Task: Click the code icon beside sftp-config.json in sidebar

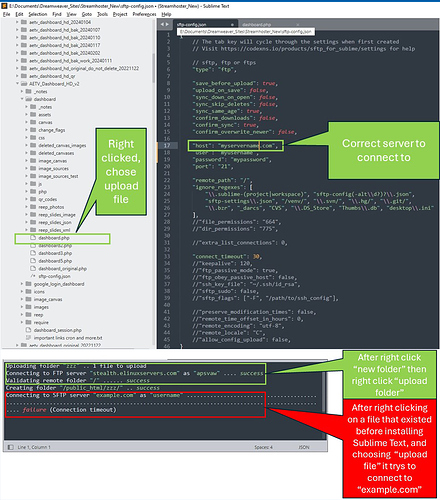Action: [x=33, y=276]
